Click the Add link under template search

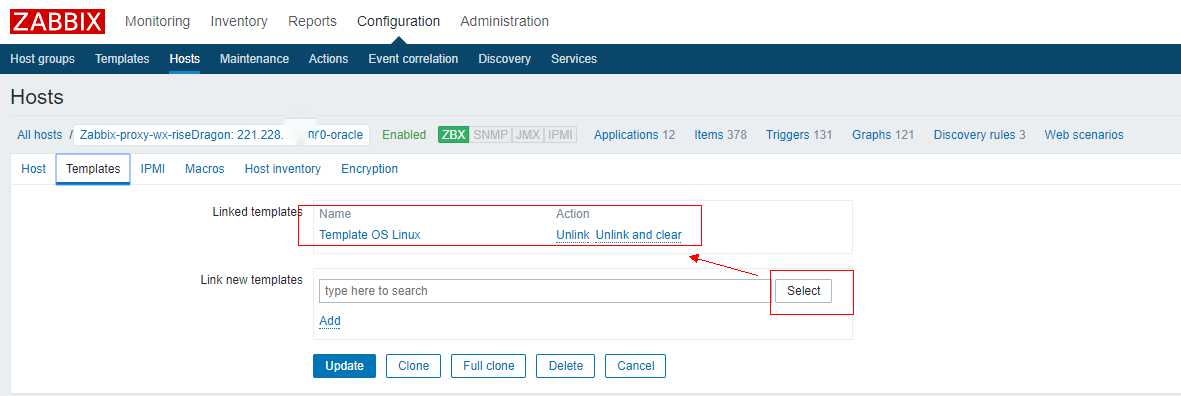pyautogui.click(x=330, y=321)
